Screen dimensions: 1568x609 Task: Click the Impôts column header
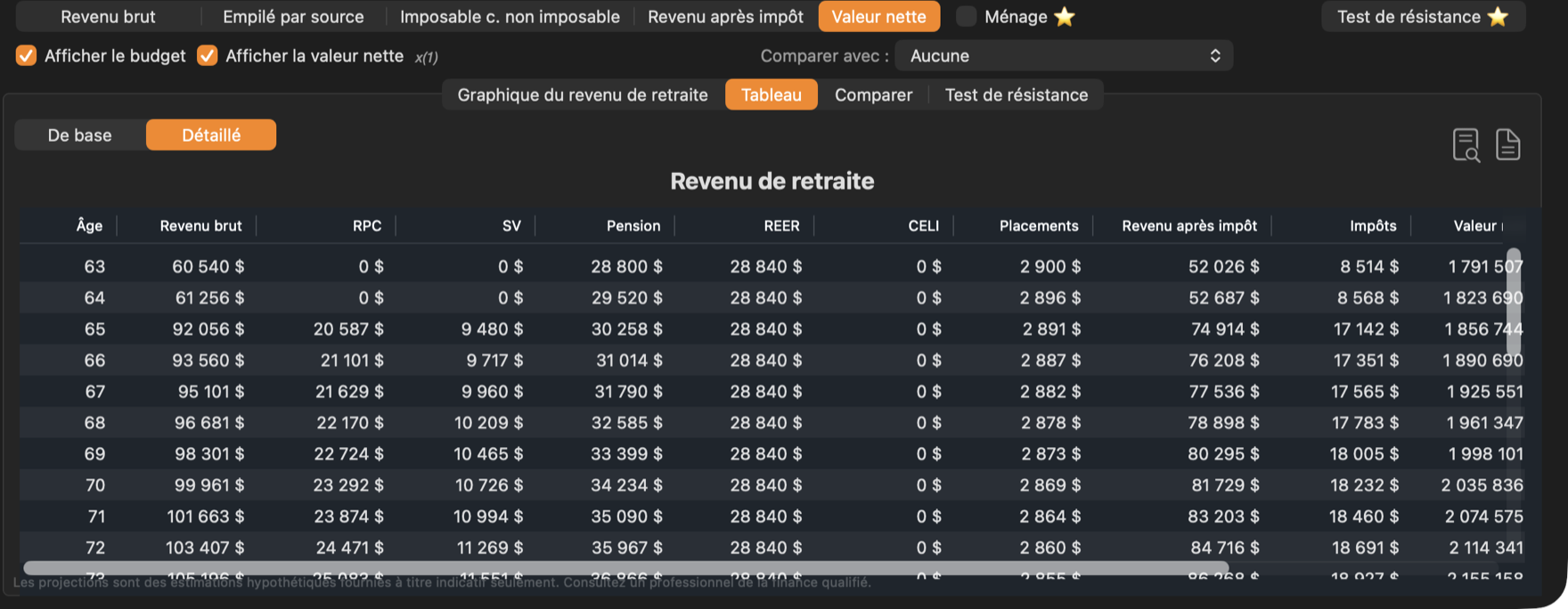[x=1373, y=225]
